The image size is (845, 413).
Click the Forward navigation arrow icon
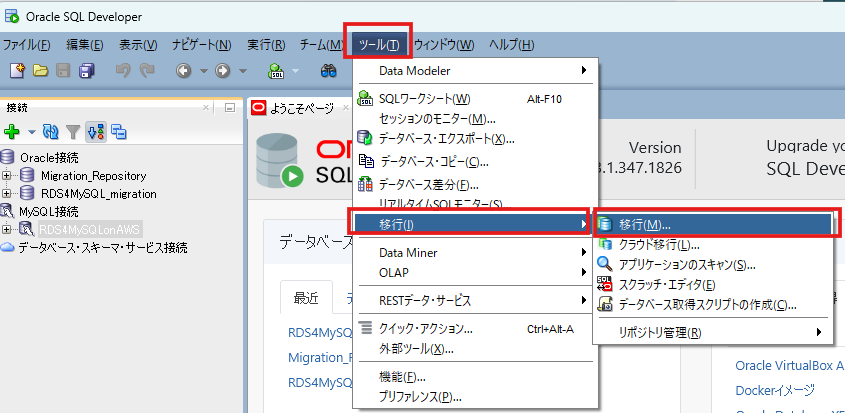[223, 71]
